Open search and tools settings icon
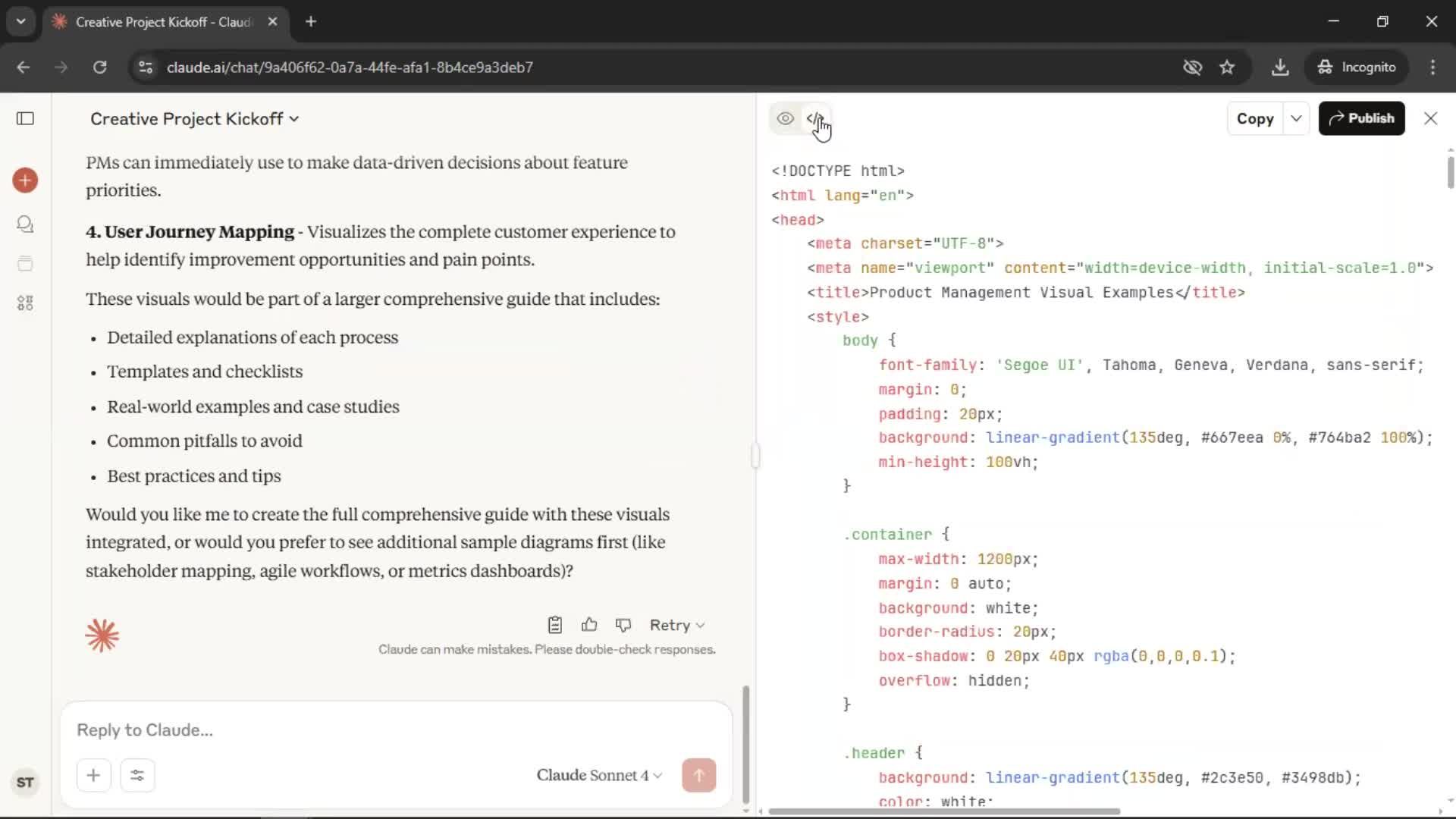Viewport: 1456px width, 819px height. (137, 775)
